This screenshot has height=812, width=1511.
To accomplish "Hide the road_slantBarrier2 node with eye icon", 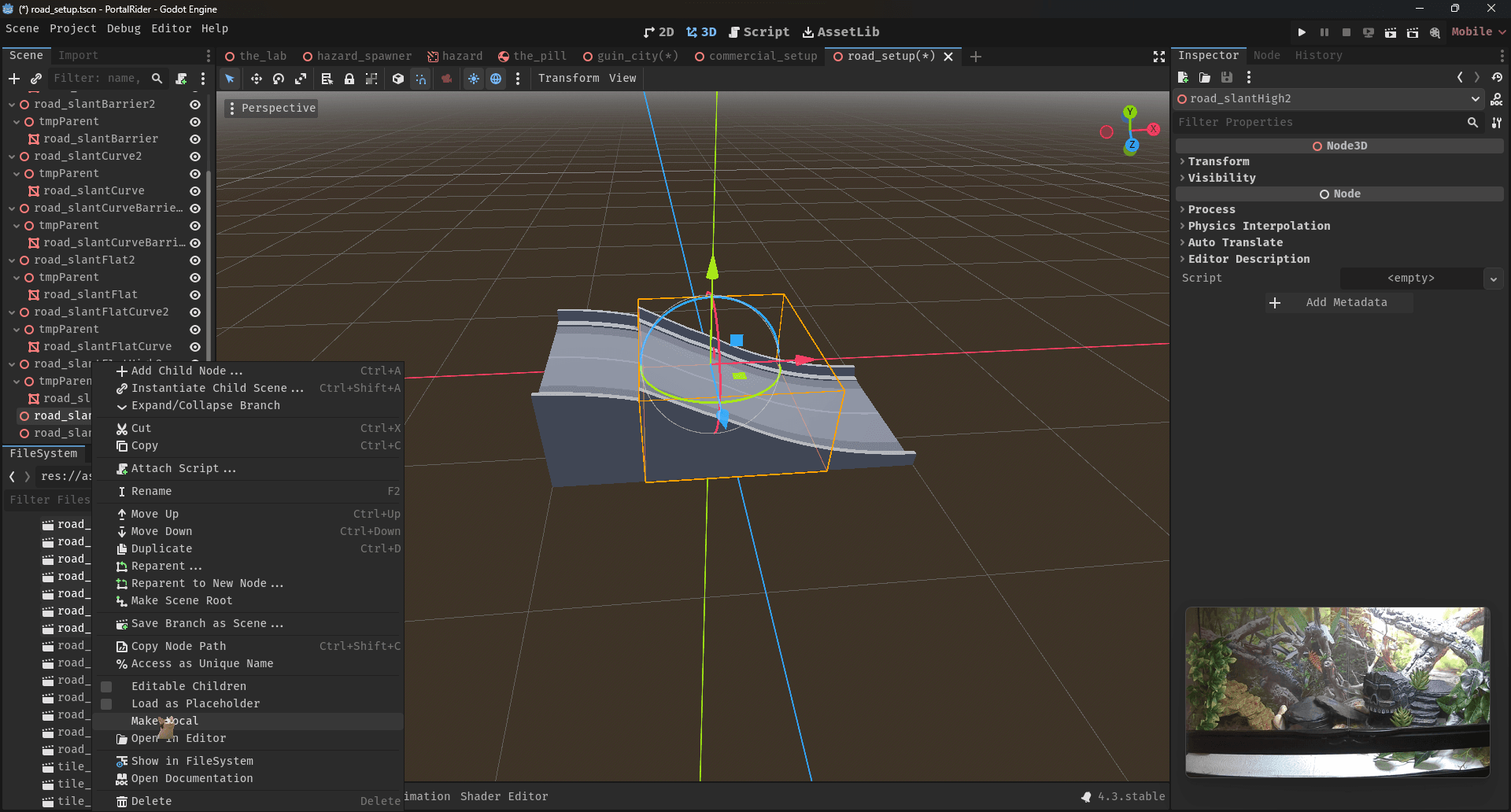I will pos(195,105).
